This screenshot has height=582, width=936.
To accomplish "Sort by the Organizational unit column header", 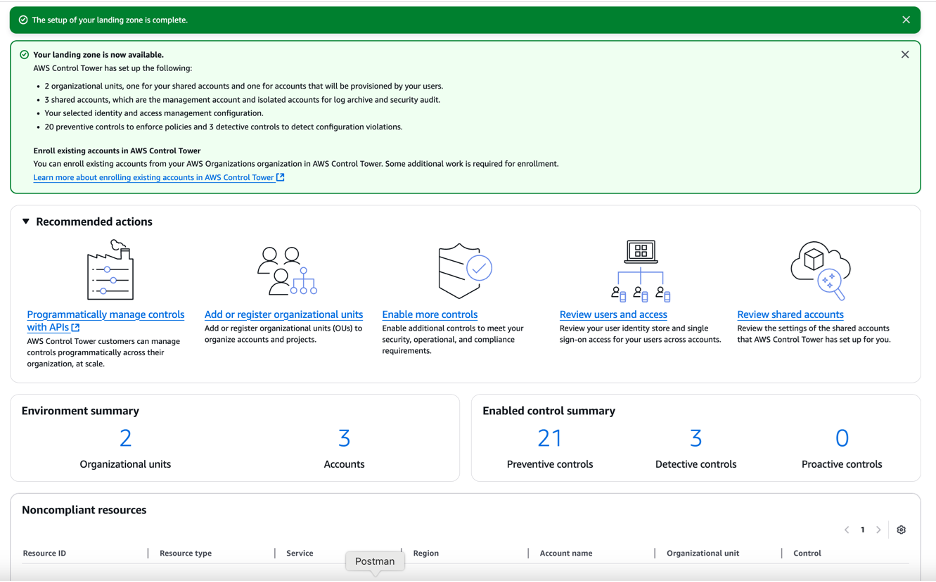I will point(703,553).
